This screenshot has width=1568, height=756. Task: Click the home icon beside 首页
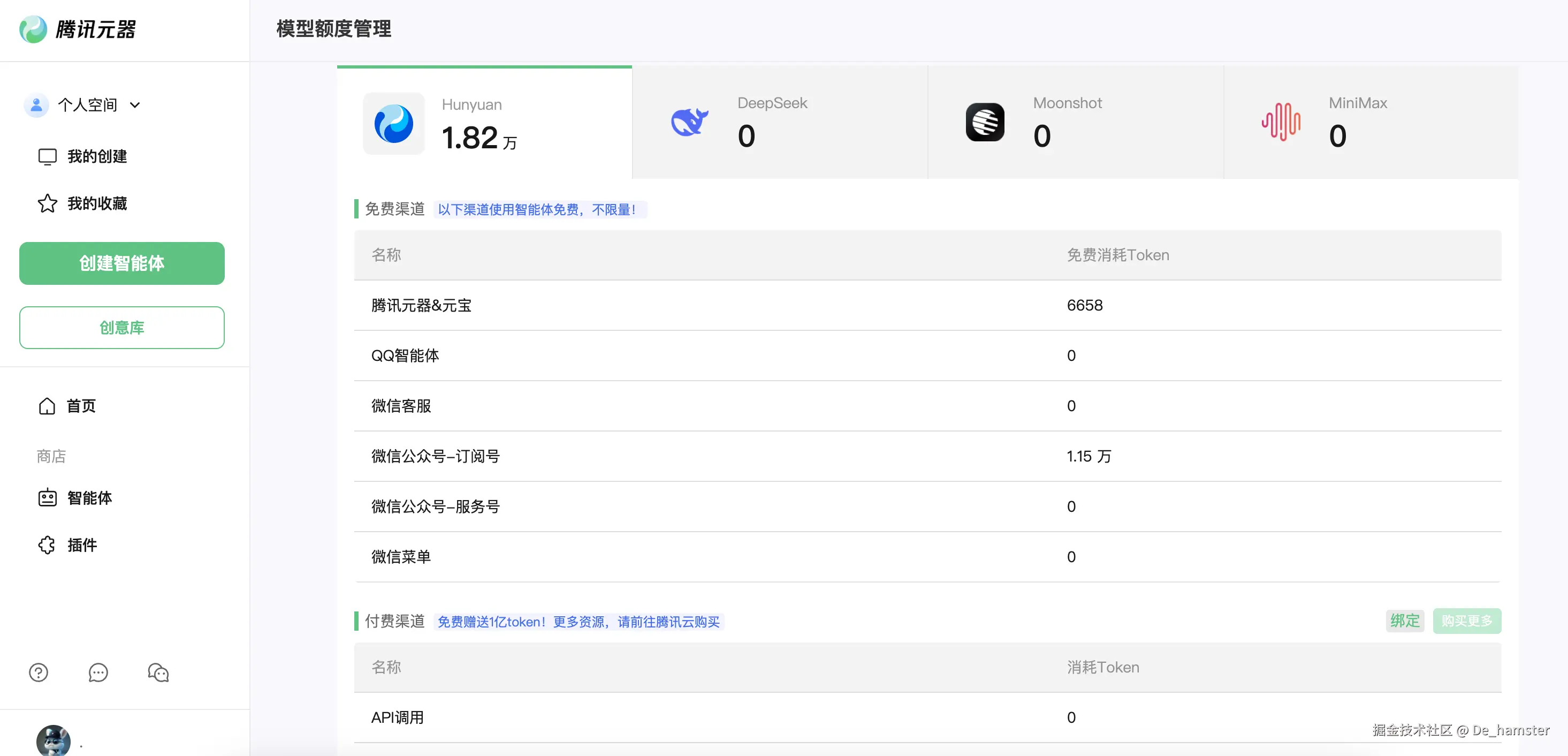point(47,406)
